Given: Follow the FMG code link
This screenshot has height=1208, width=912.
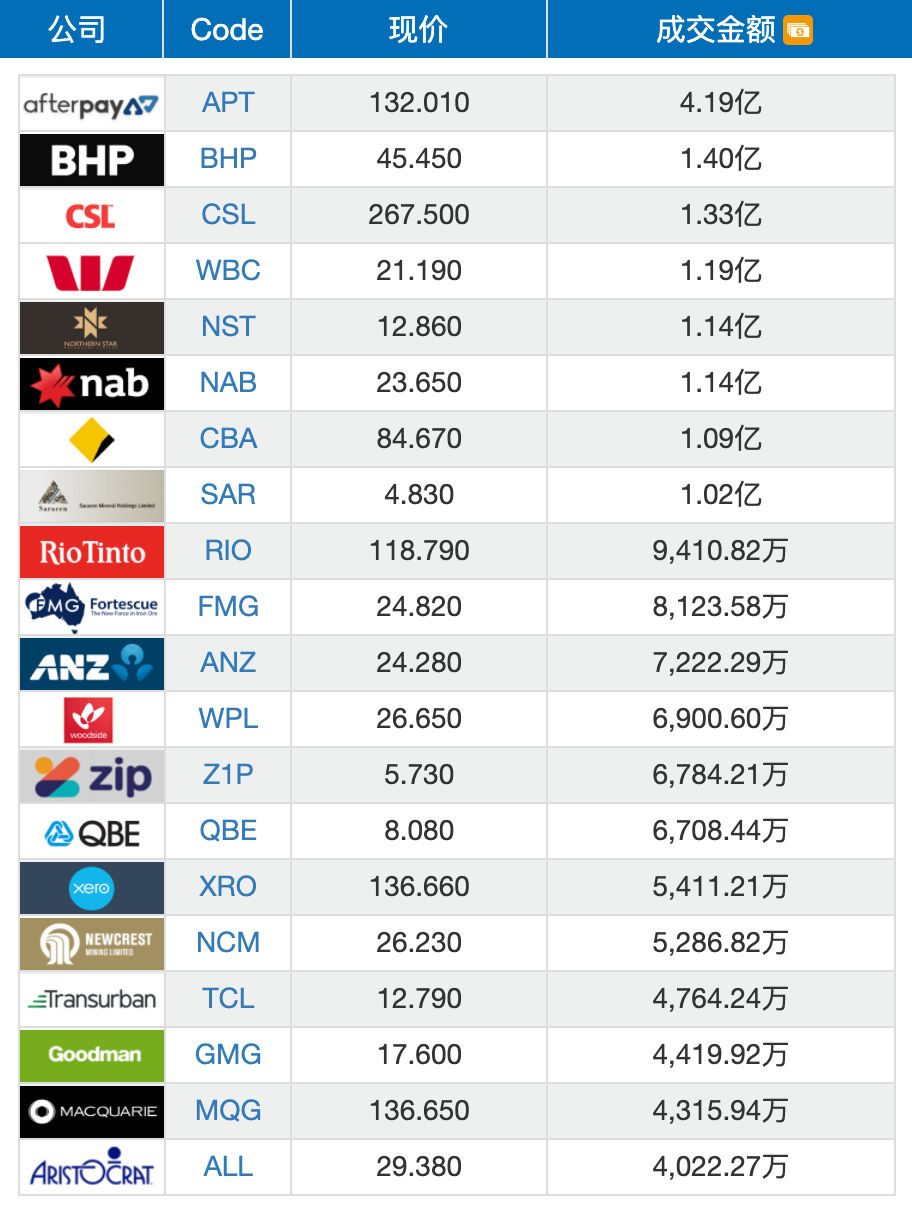Looking at the screenshot, I should click(228, 607).
